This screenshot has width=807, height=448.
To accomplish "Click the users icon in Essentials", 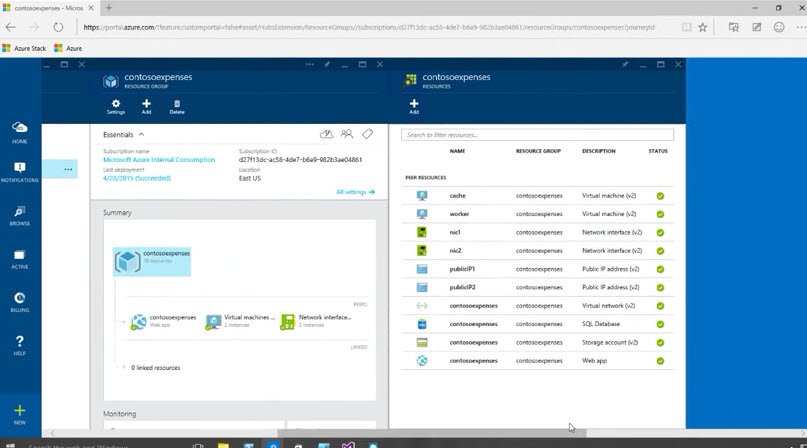I will [347, 134].
